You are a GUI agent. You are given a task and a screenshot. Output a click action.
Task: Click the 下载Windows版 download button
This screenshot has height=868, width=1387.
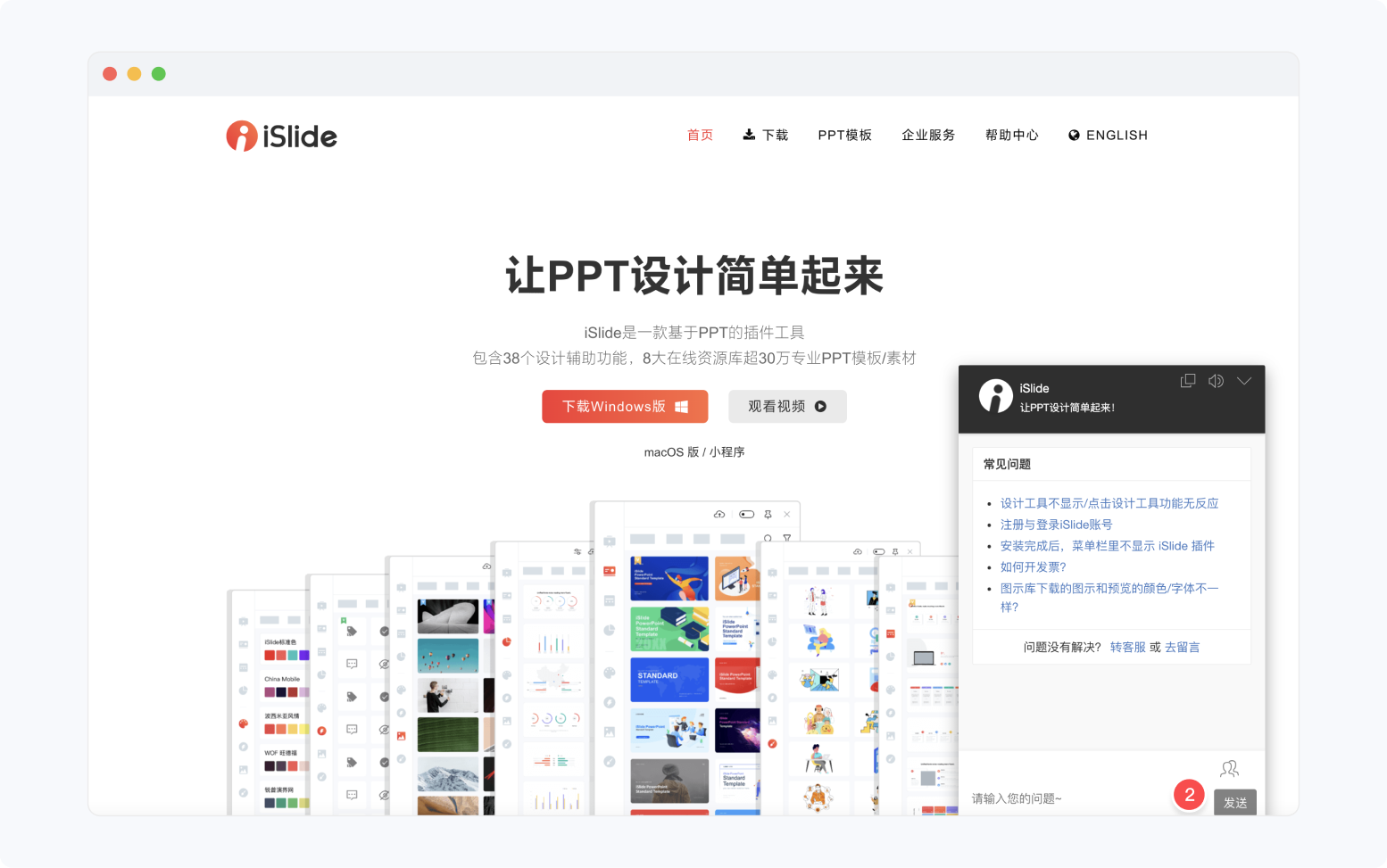(x=625, y=407)
